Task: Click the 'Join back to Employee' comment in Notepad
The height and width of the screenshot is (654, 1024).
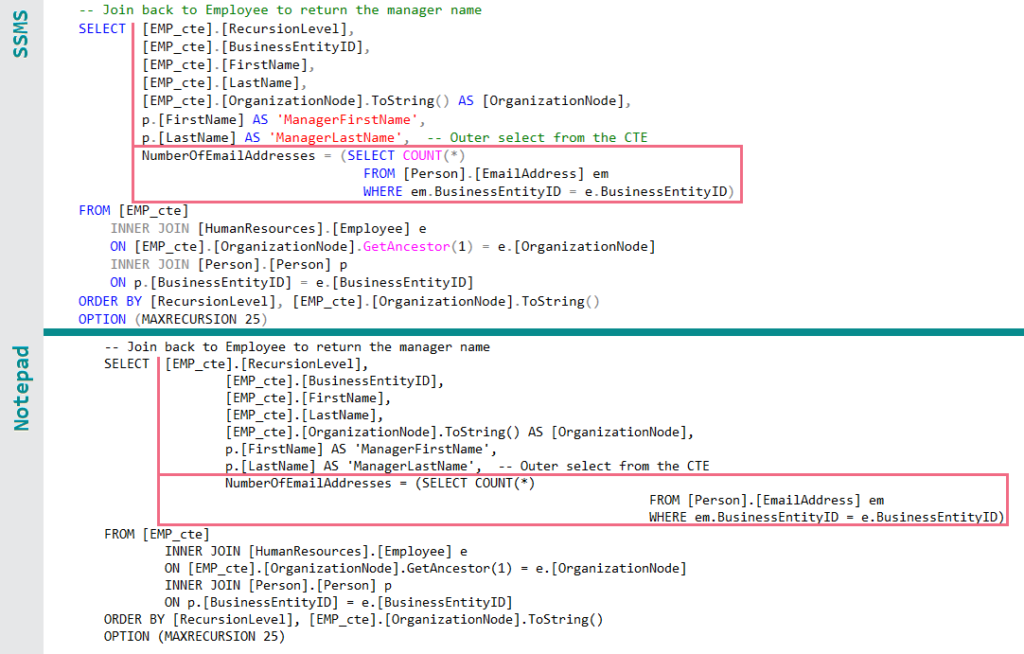Action: [297, 347]
